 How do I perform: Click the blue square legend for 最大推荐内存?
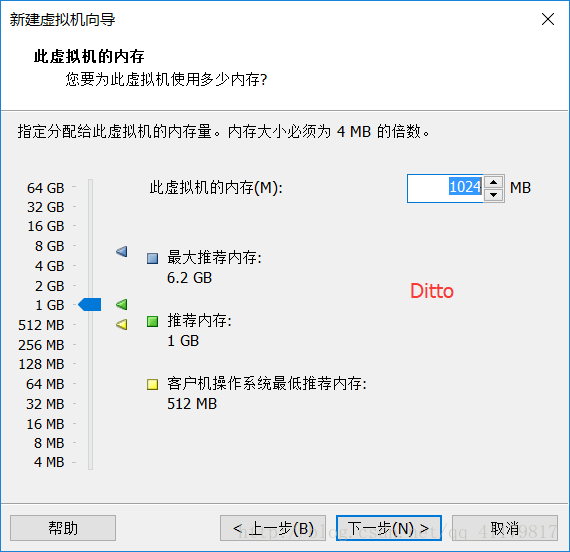(x=152, y=259)
